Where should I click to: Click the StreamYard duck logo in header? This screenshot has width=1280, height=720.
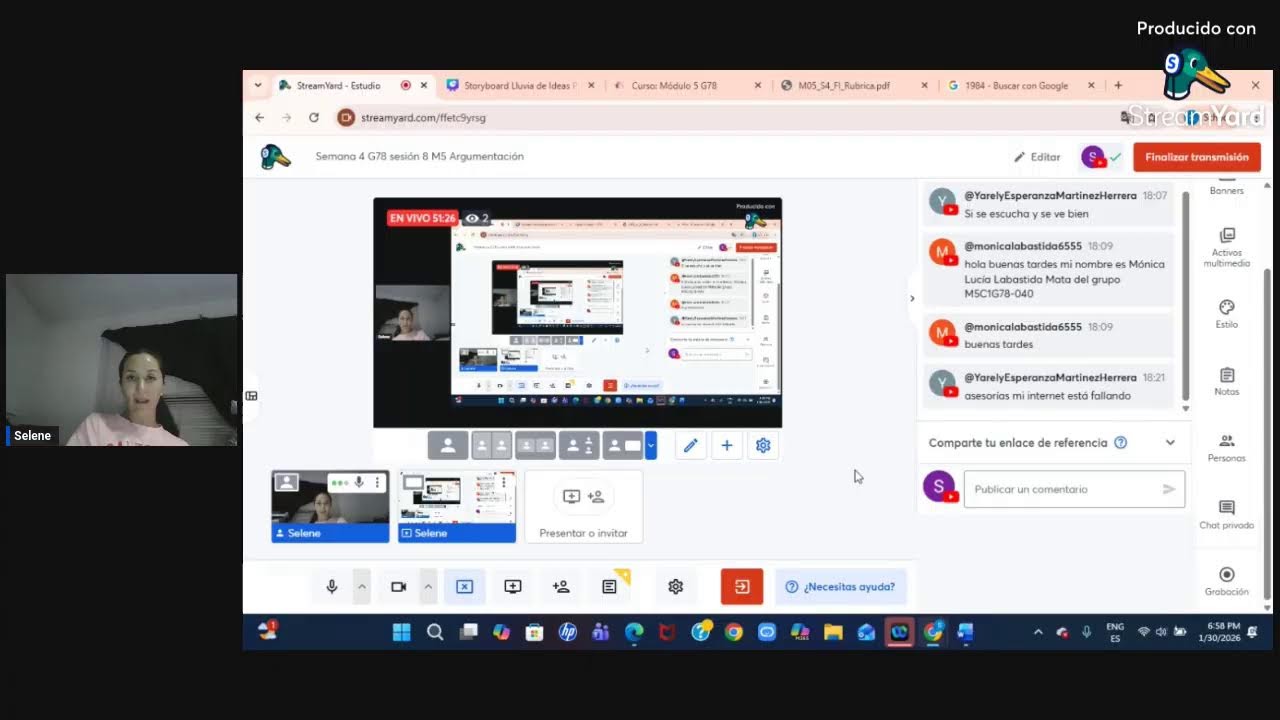pyautogui.click(x=275, y=157)
